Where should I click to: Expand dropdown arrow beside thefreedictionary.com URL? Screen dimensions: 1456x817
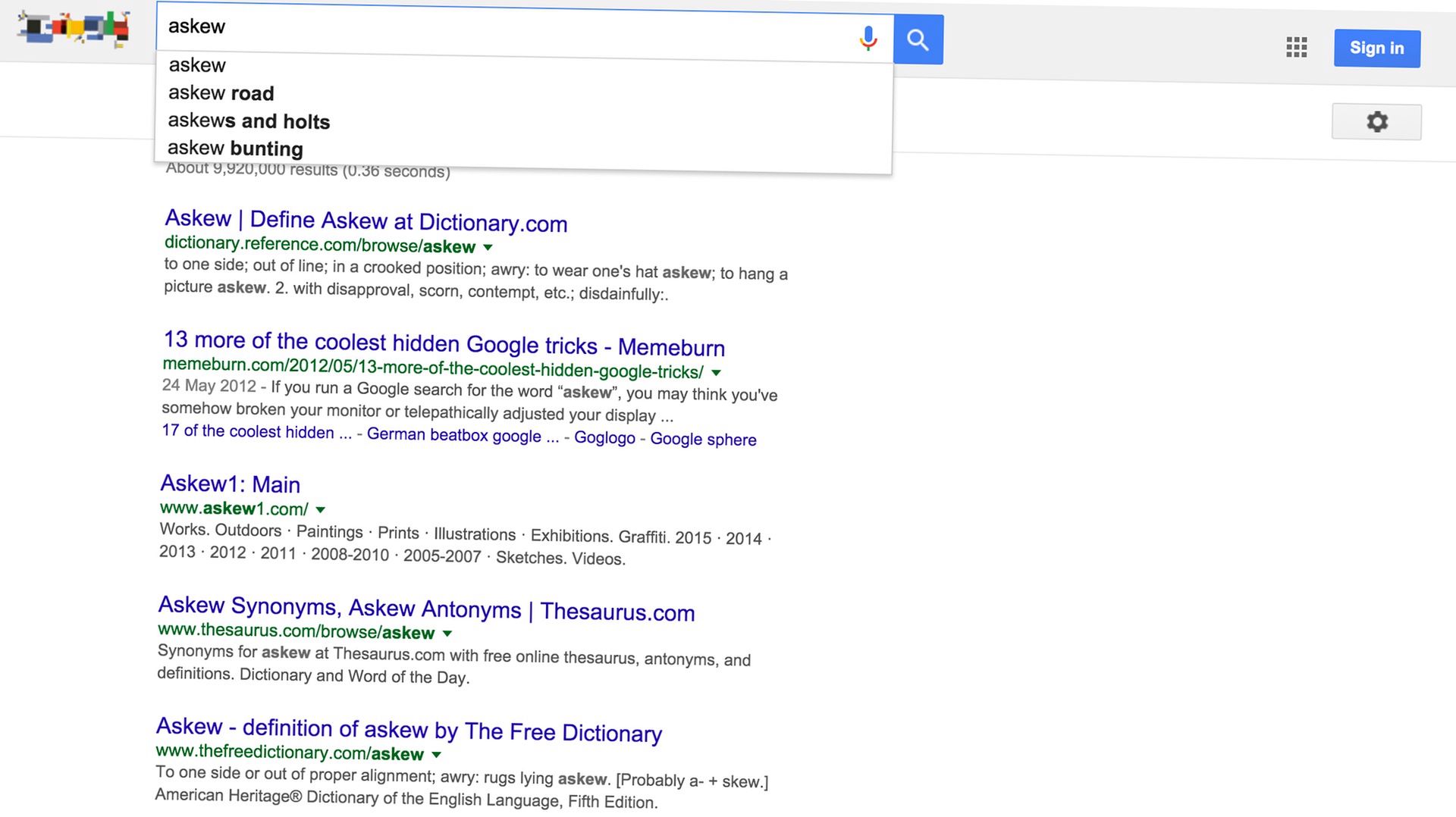tap(436, 754)
